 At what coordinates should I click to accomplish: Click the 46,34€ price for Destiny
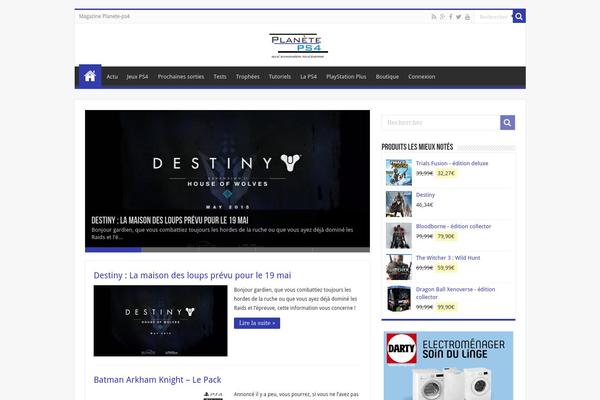coord(424,205)
